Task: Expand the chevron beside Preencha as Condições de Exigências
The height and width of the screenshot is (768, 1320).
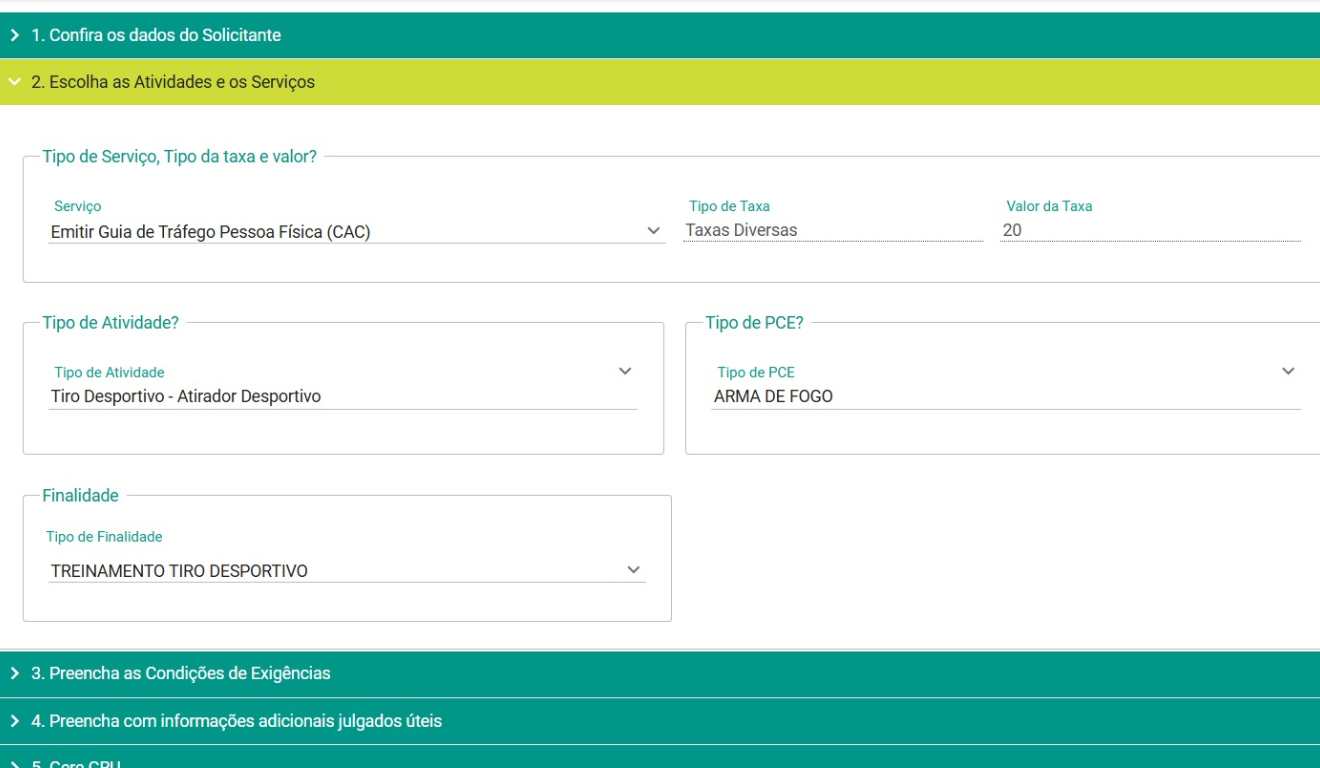Action: coord(14,673)
